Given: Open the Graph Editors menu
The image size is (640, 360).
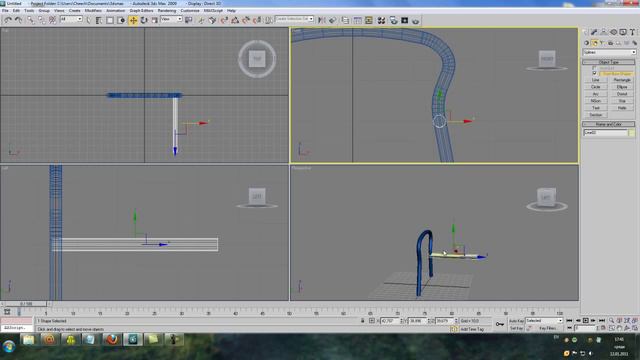Looking at the screenshot, I should click(141, 11).
